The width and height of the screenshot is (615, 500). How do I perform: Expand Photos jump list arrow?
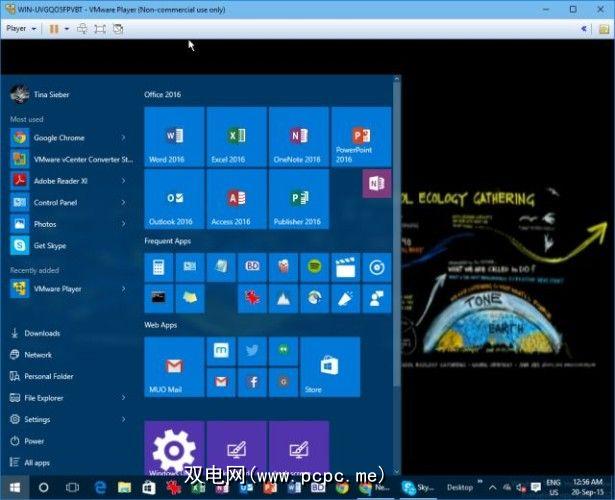(124, 224)
